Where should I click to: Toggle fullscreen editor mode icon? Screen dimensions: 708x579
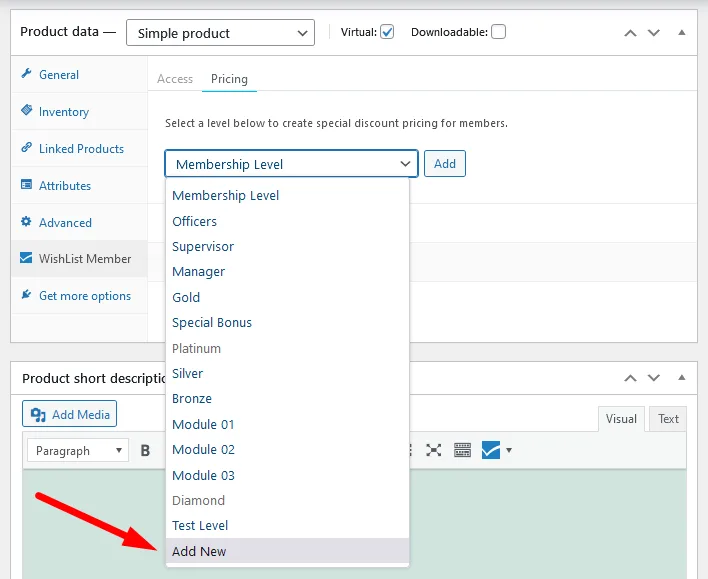434,450
